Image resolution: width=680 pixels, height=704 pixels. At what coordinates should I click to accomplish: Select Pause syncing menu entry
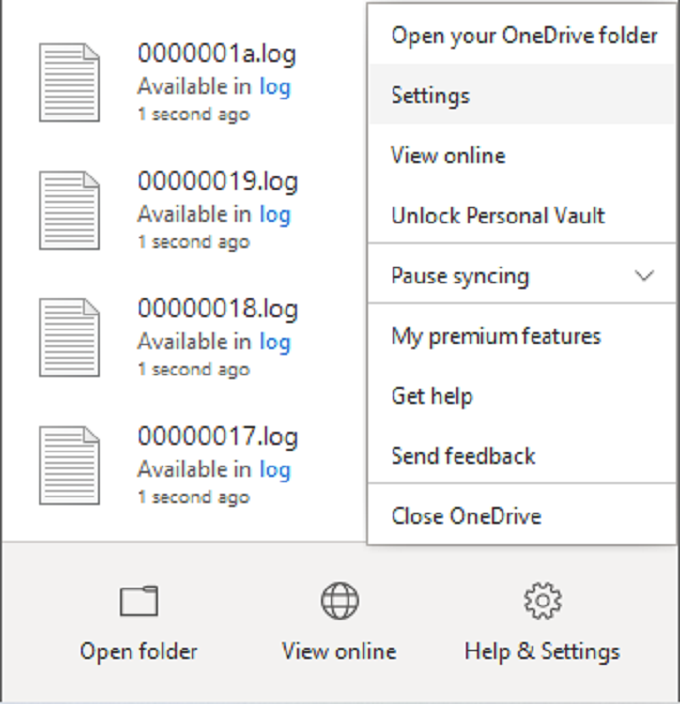coord(522,275)
